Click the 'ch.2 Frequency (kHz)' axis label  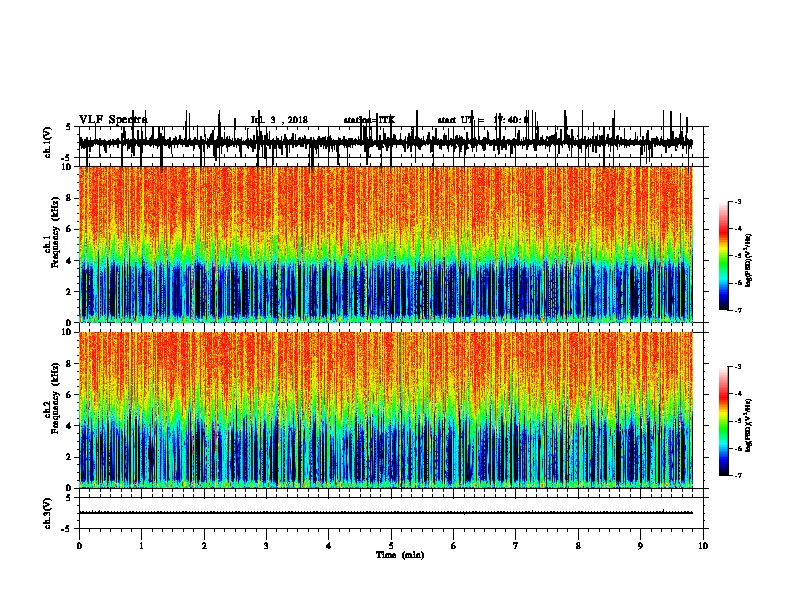tap(52, 398)
